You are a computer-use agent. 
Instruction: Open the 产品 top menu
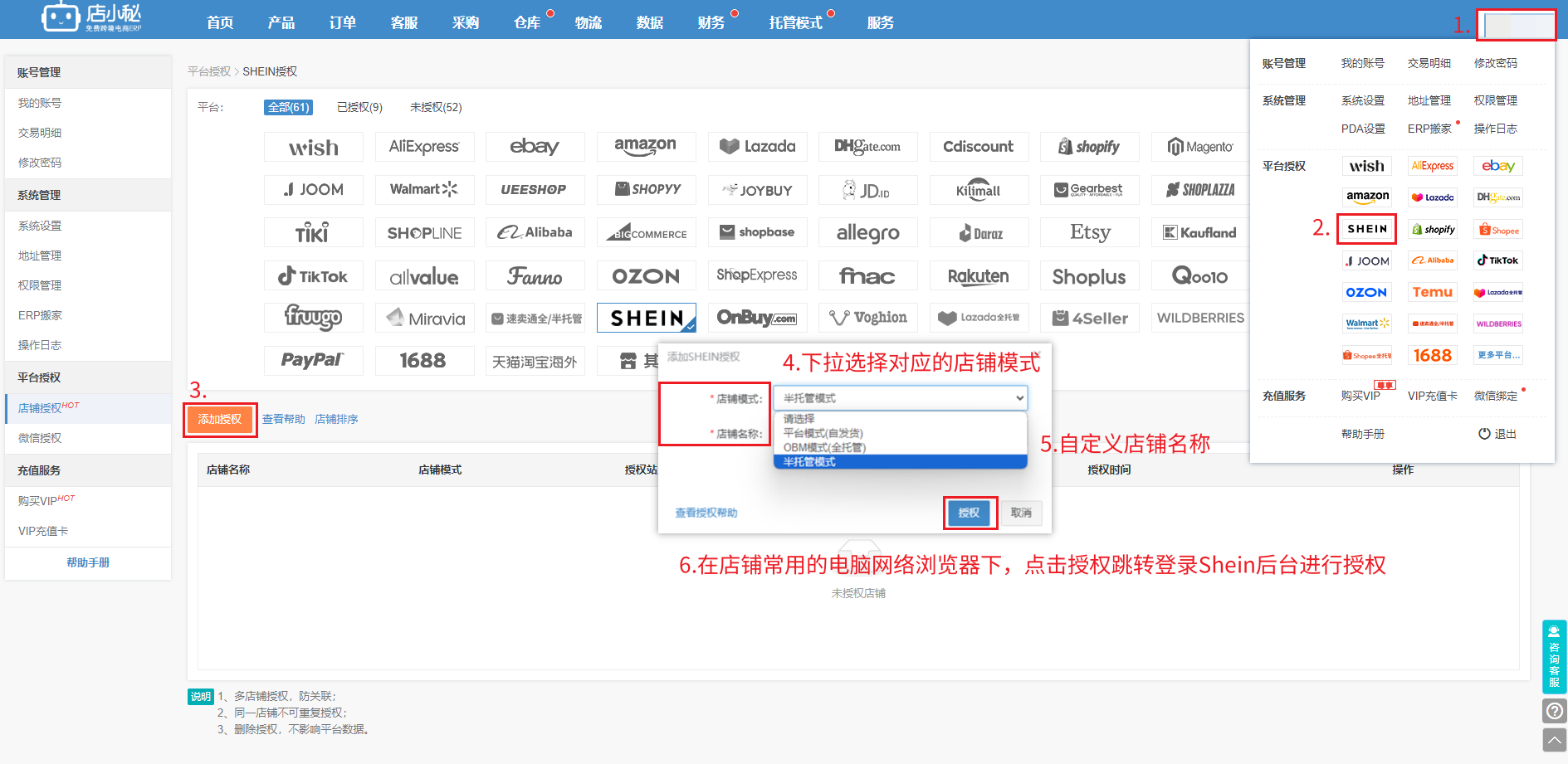(281, 22)
